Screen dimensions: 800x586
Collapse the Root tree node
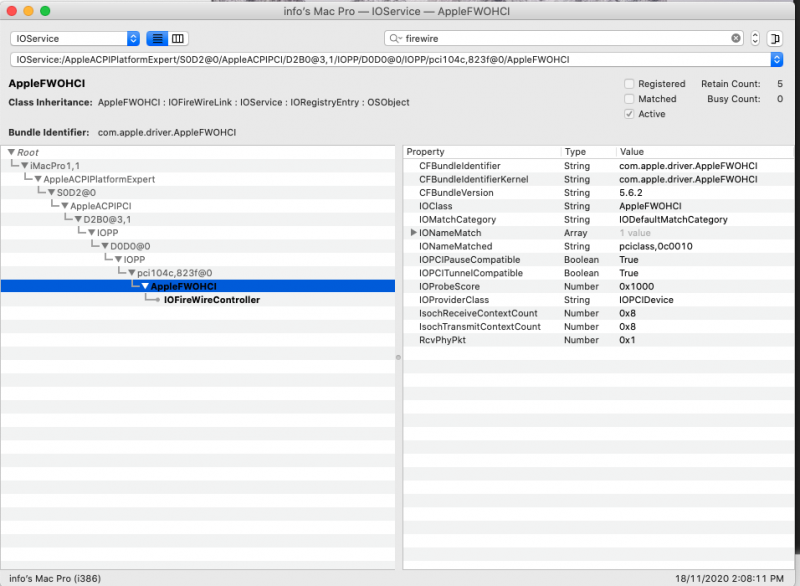[x=11, y=152]
